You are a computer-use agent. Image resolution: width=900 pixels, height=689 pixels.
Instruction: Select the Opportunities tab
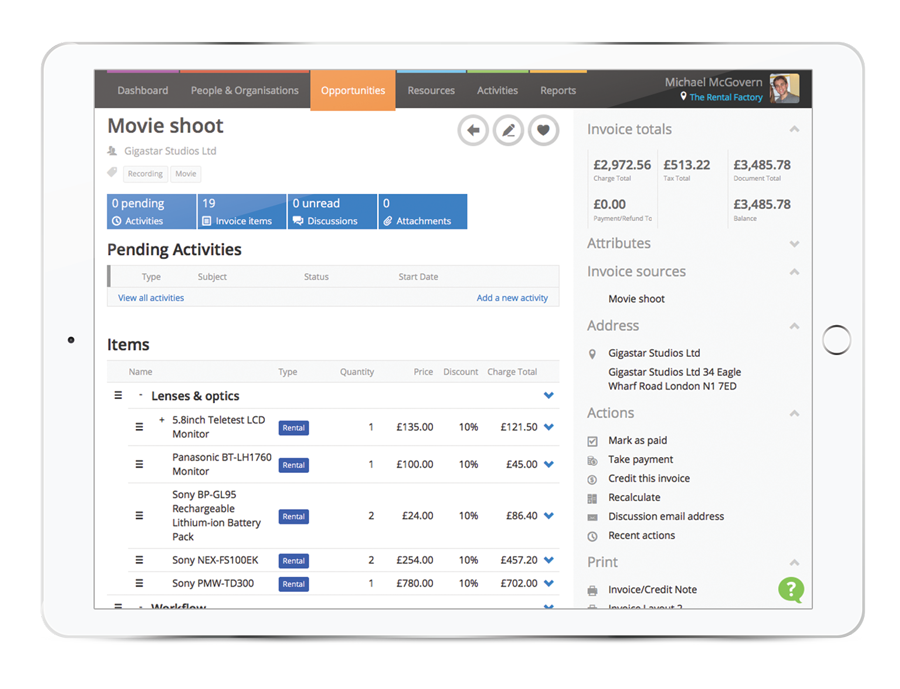click(353, 90)
